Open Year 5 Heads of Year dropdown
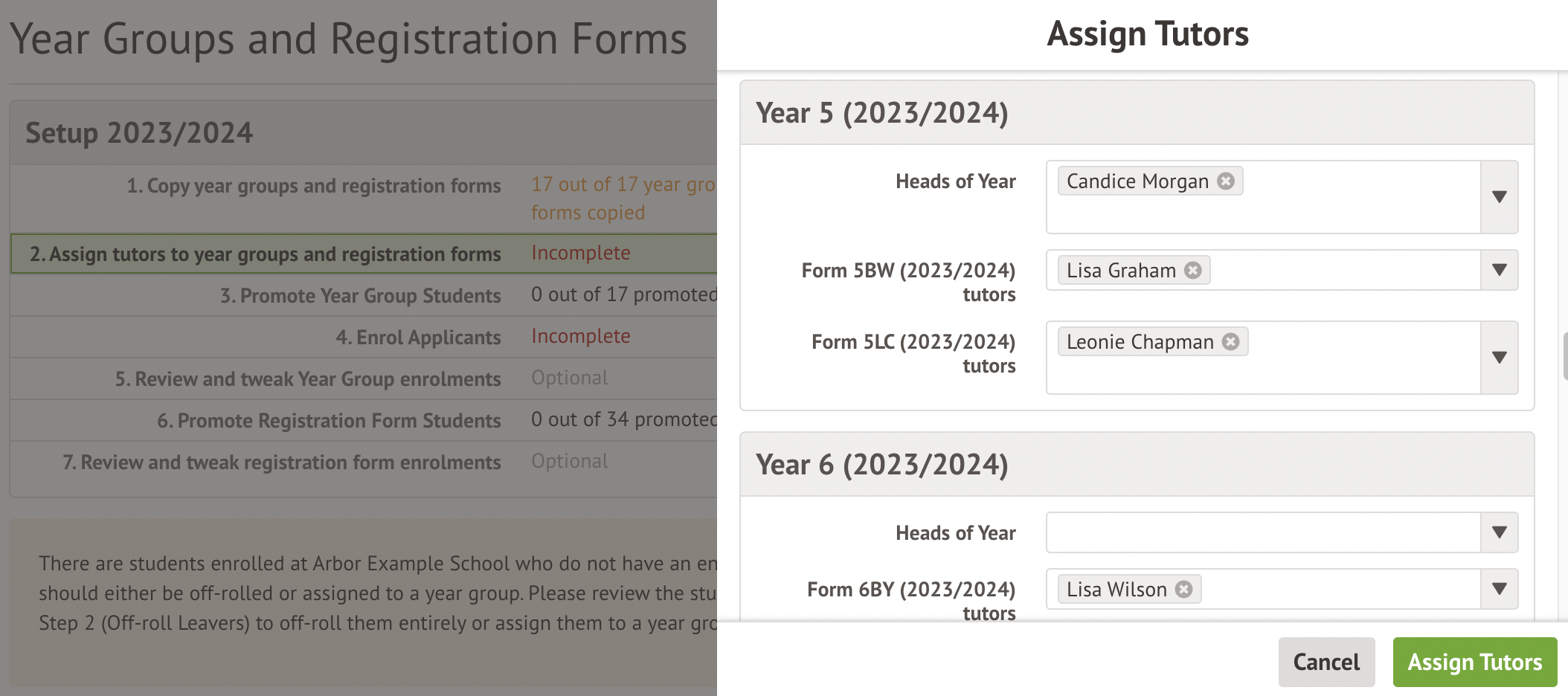The height and width of the screenshot is (696, 1568). (x=1499, y=197)
